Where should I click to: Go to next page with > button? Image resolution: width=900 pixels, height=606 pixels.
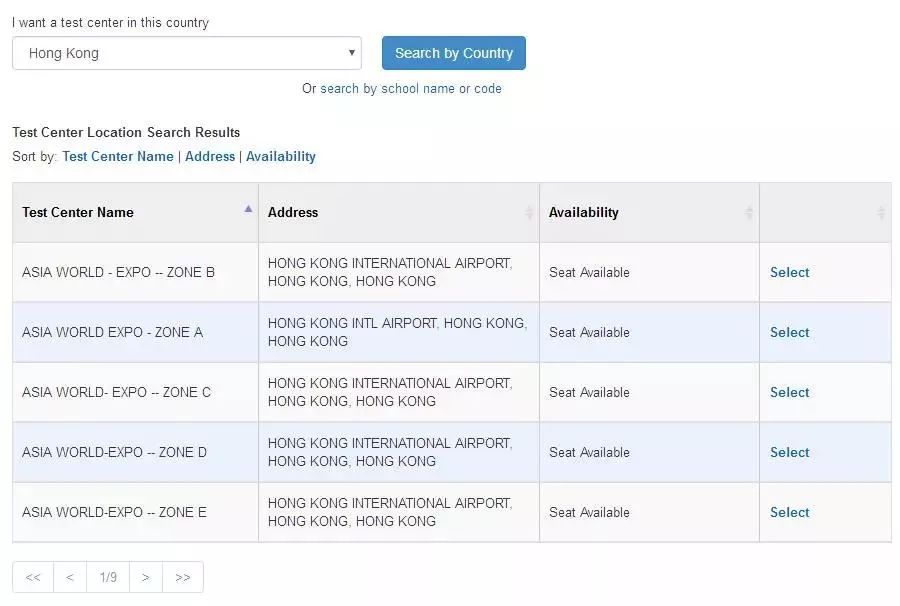146,577
